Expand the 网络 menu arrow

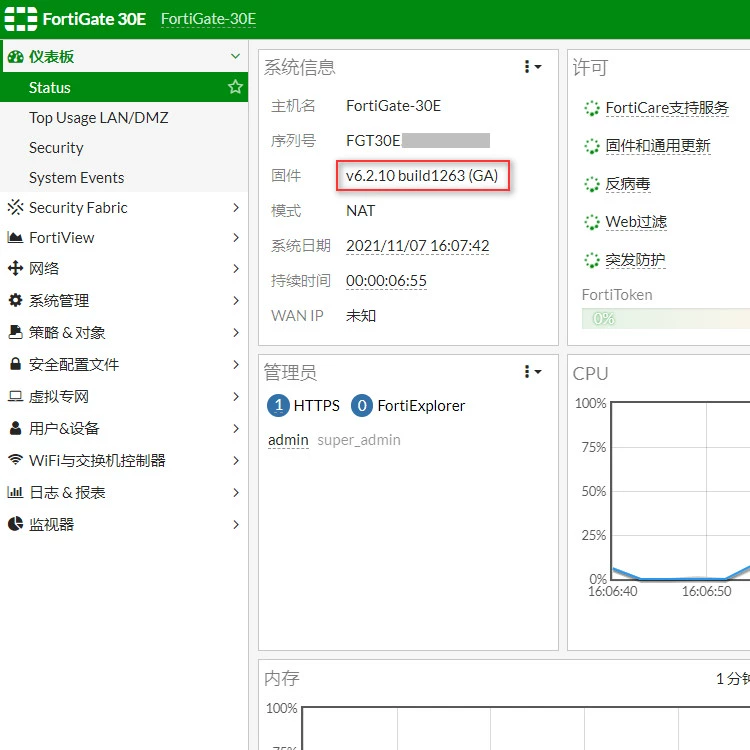click(236, 268)
